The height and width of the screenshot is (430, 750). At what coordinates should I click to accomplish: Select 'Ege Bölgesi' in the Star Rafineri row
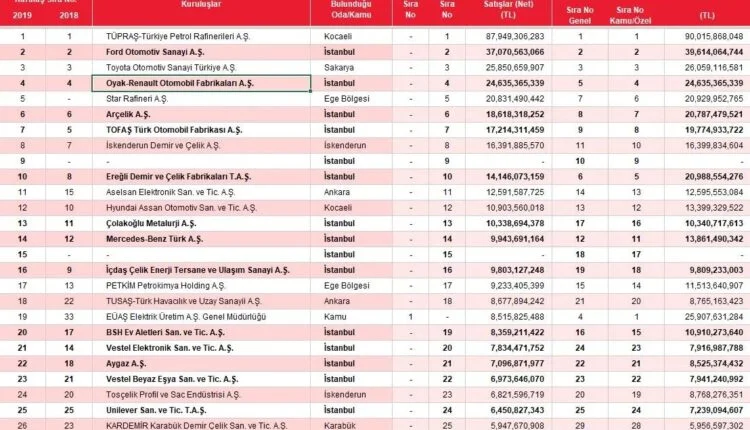346,99
